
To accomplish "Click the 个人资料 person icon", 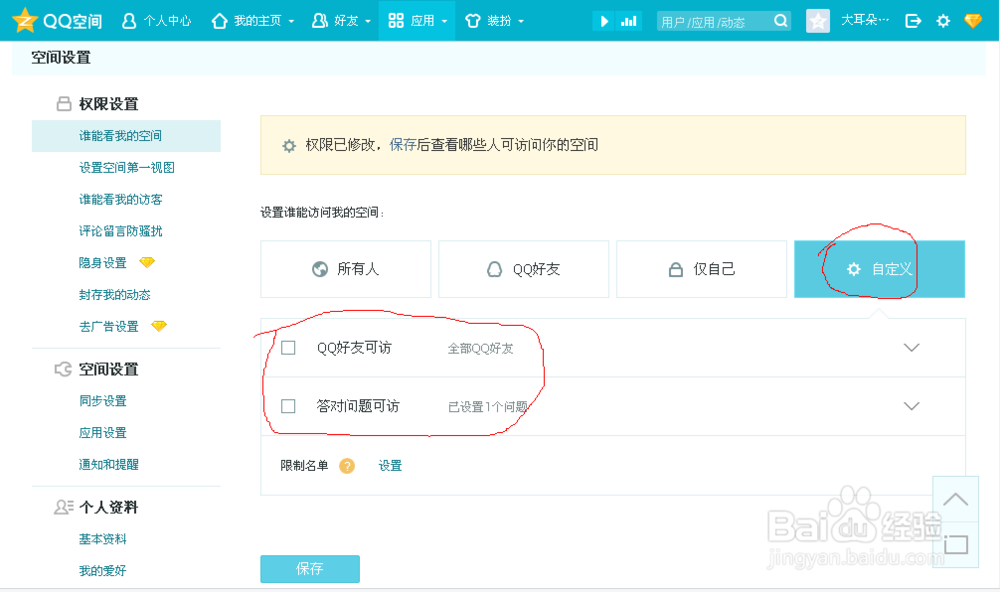I will (x=64, y=507).
